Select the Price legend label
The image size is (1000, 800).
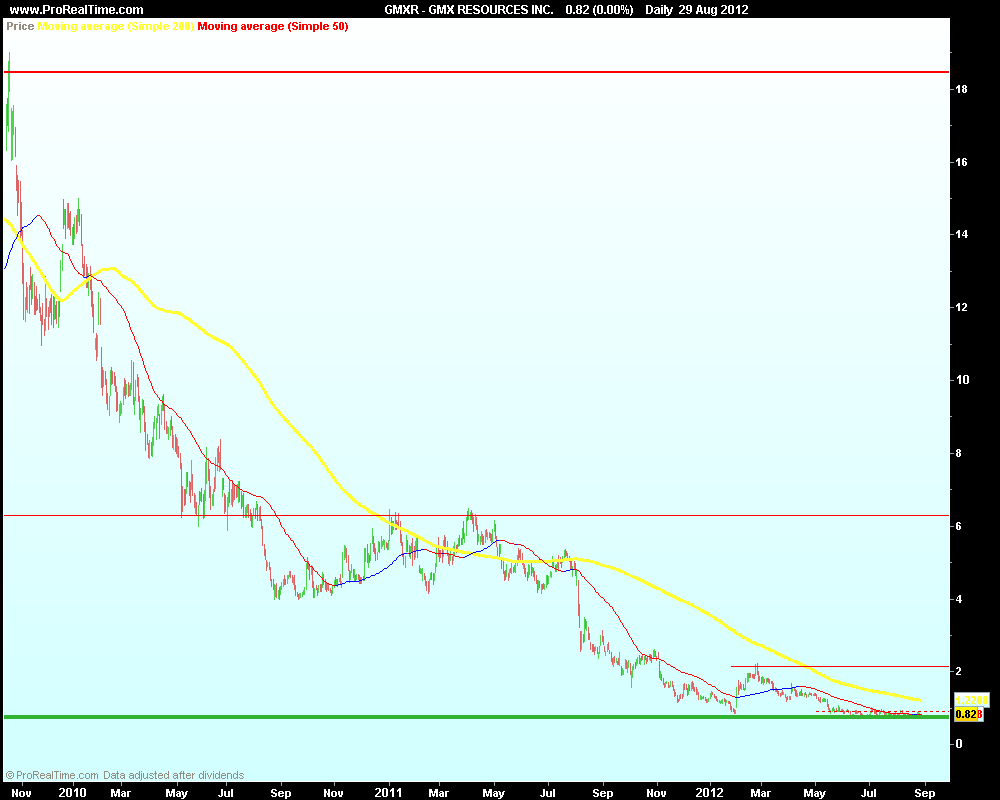coord(20,26)
